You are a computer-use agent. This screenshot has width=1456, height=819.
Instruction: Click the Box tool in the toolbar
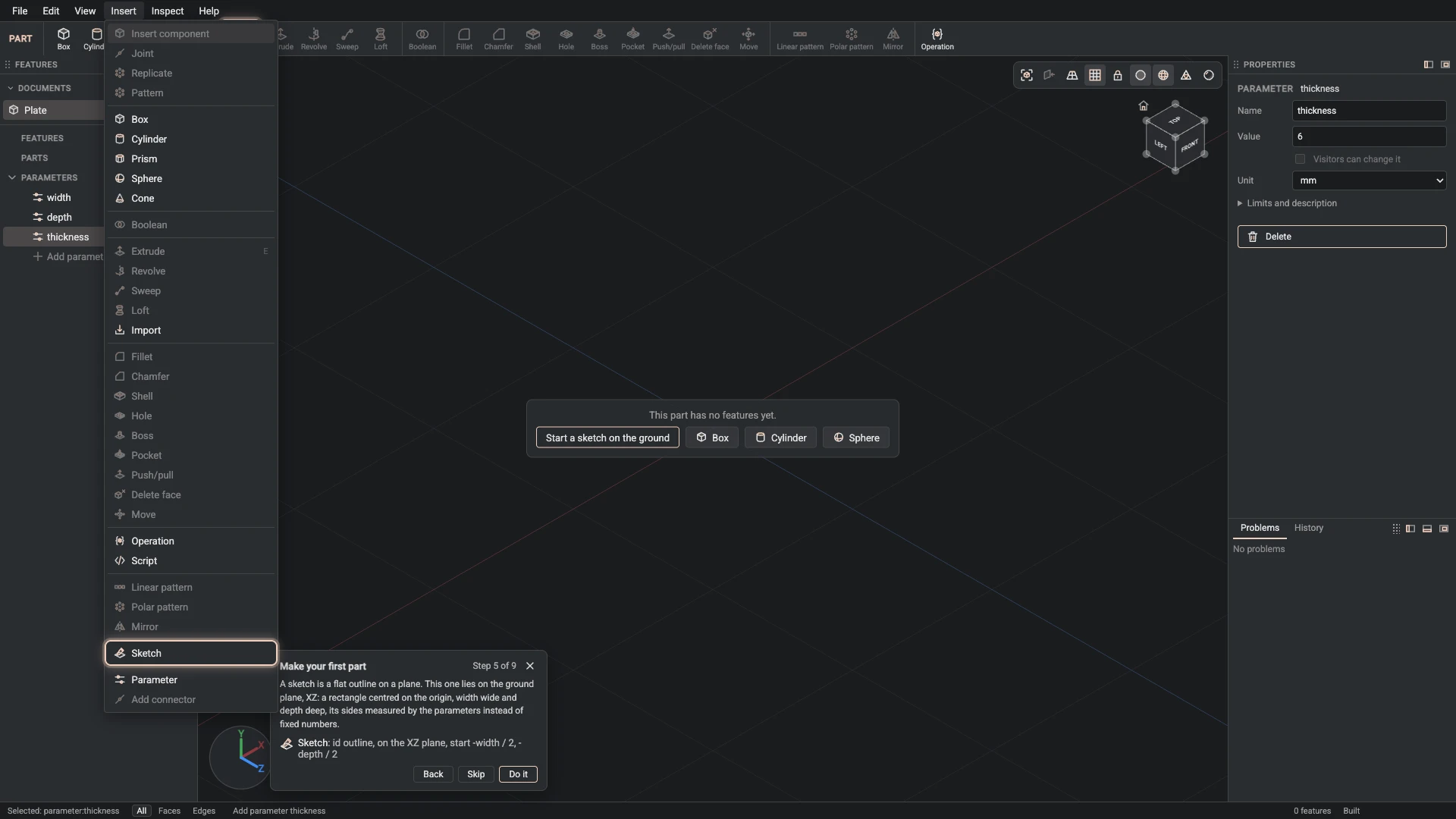64,39
